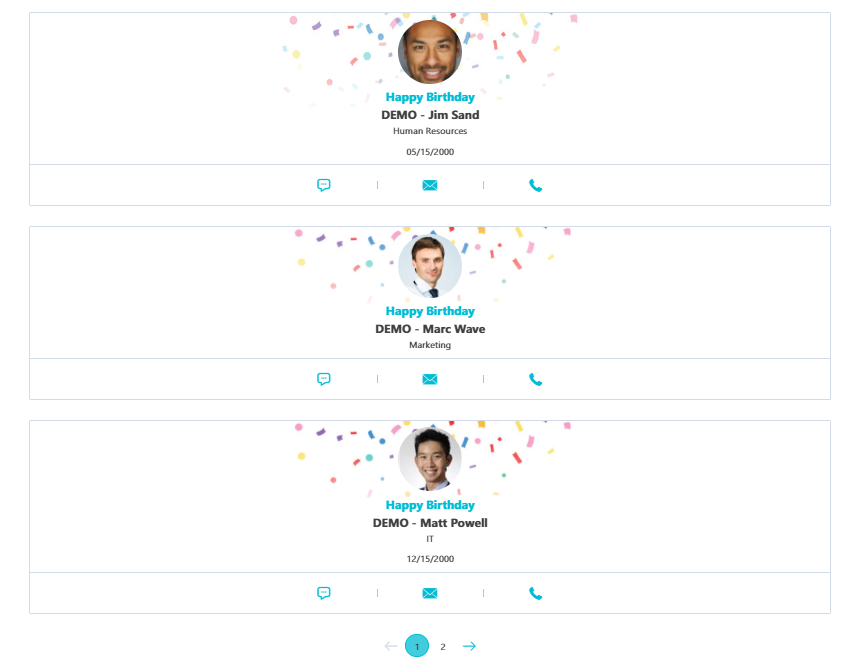Call Matt Powell via phone icon
848x669 pixels.
(535, 593)
